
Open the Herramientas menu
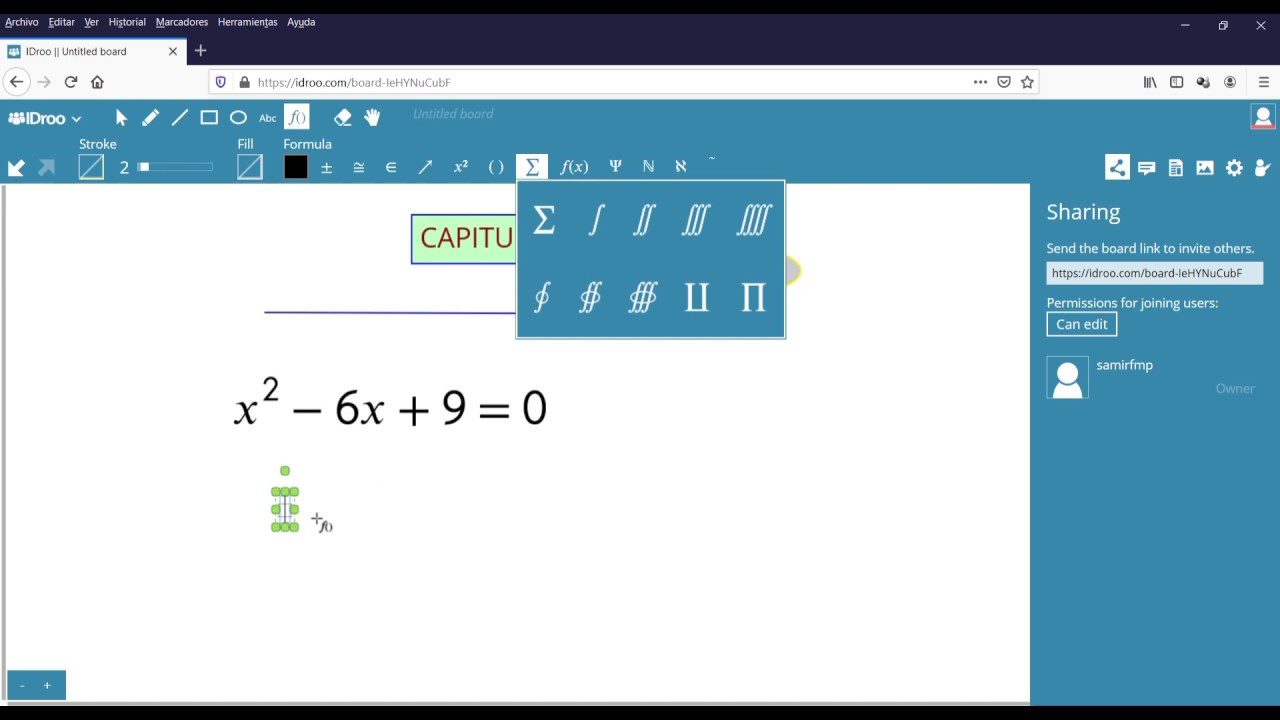point(248,22)
